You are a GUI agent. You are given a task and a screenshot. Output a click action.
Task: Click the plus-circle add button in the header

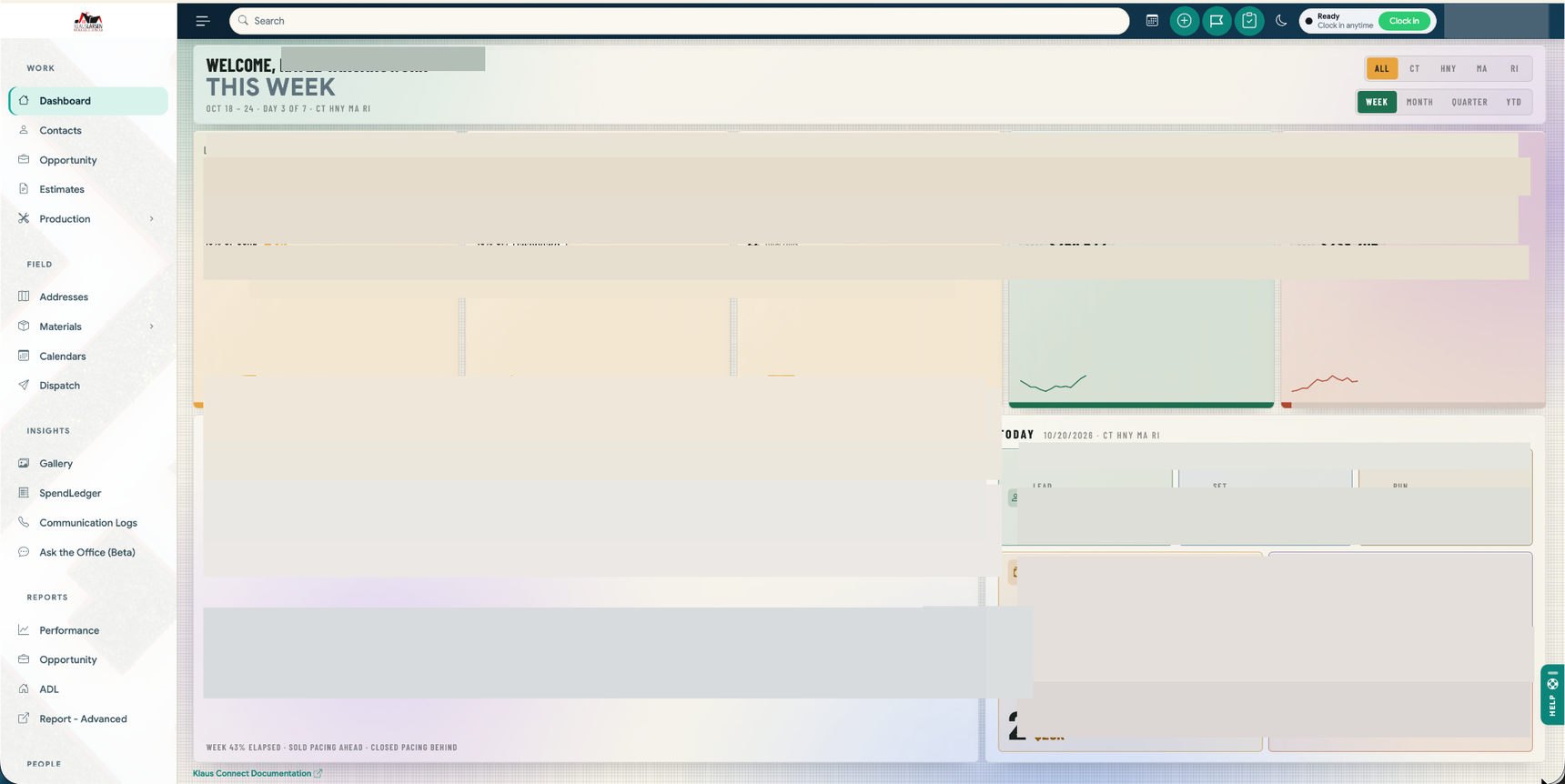point(1184,21)
